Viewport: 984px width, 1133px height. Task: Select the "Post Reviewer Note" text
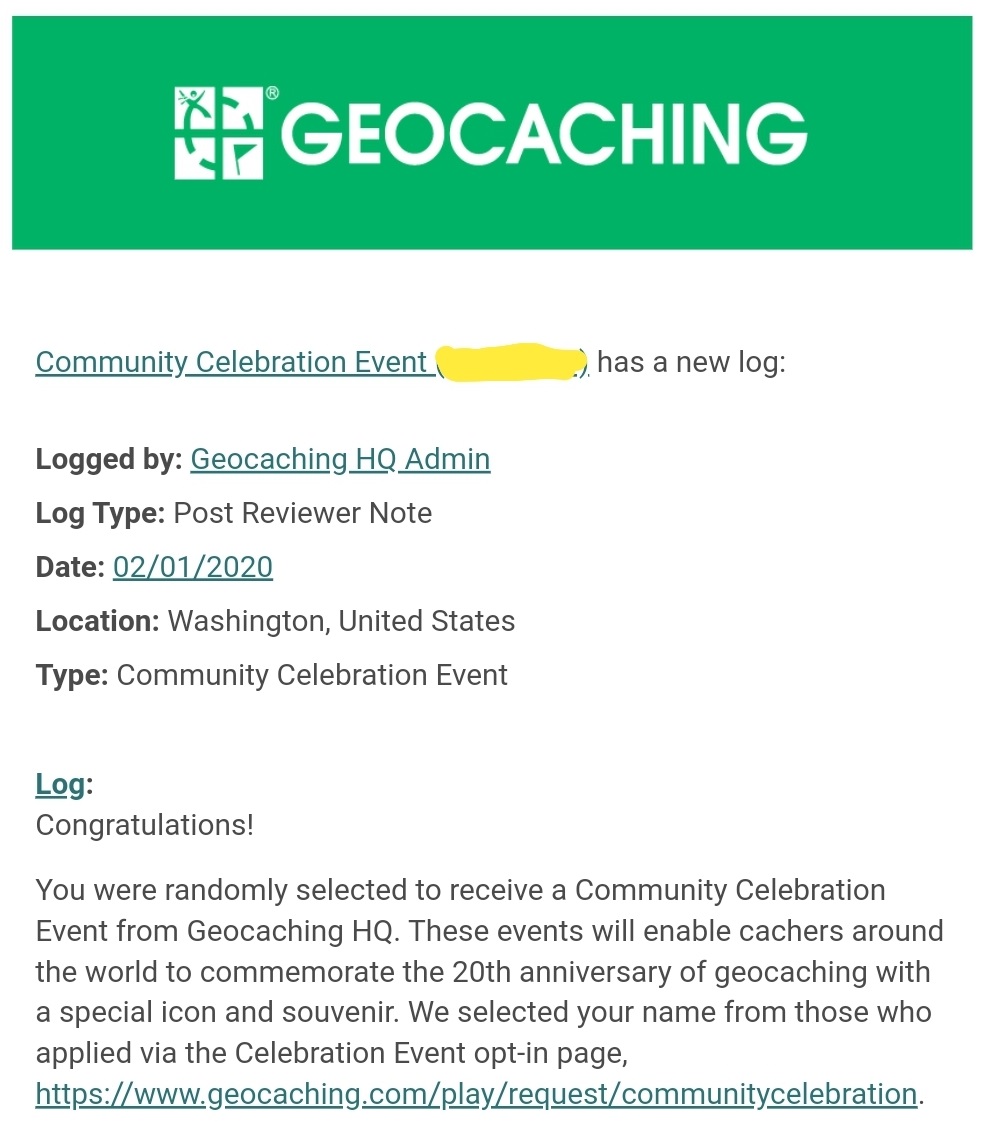pos(303,513)
